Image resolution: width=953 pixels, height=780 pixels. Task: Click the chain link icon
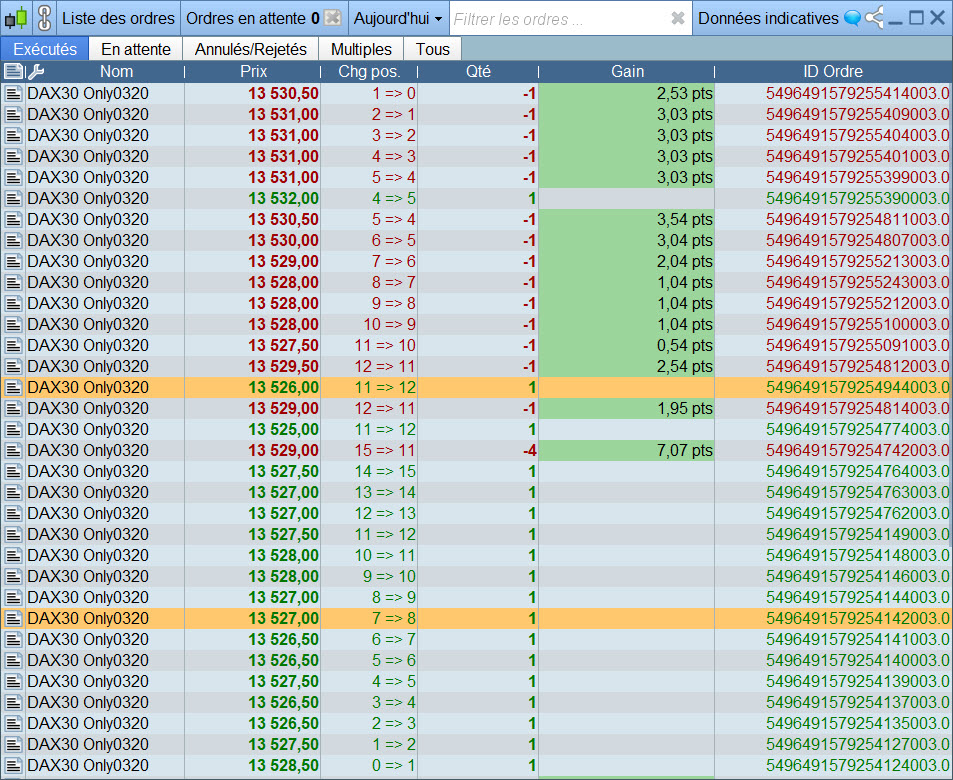click(43, 18)
